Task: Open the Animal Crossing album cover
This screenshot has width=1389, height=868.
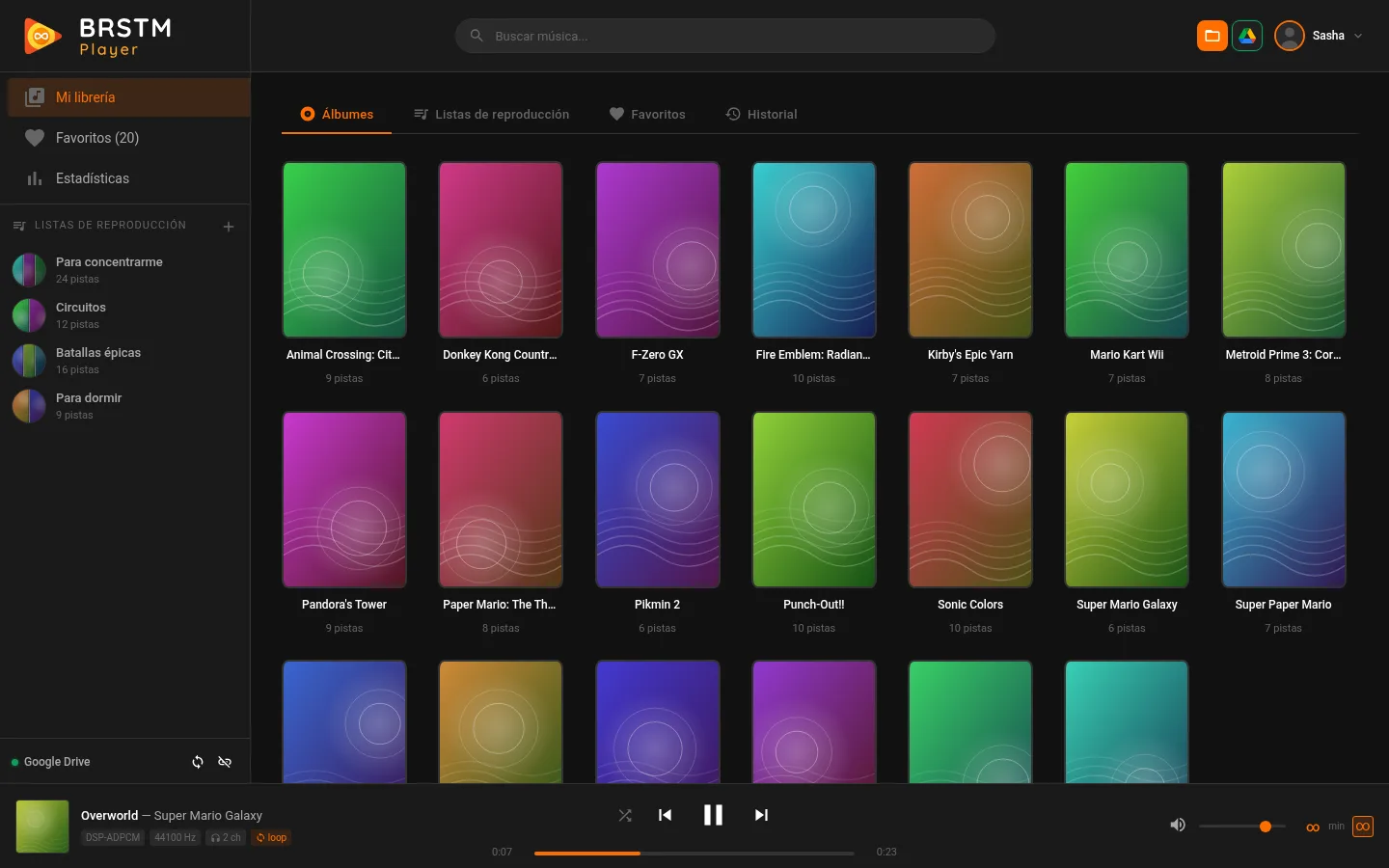Action: click(x=344, y=250)
